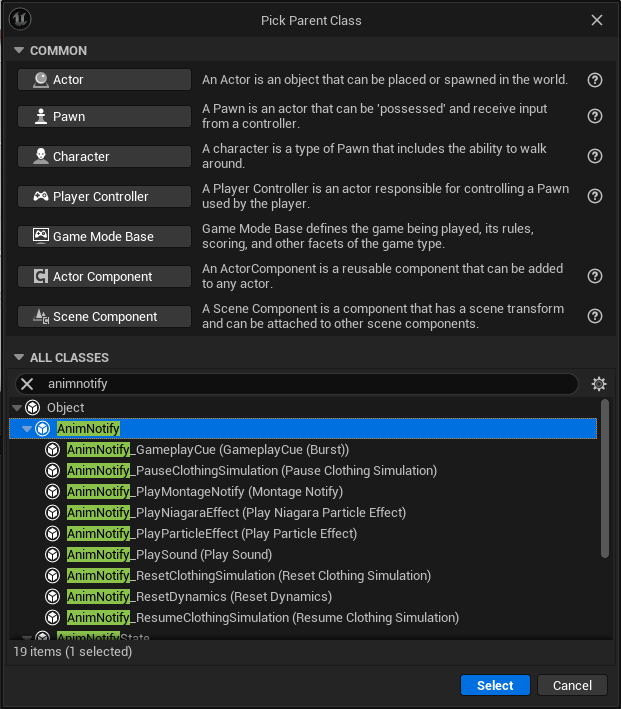Collapse the ALL CLASSES section

coord(19,357)
